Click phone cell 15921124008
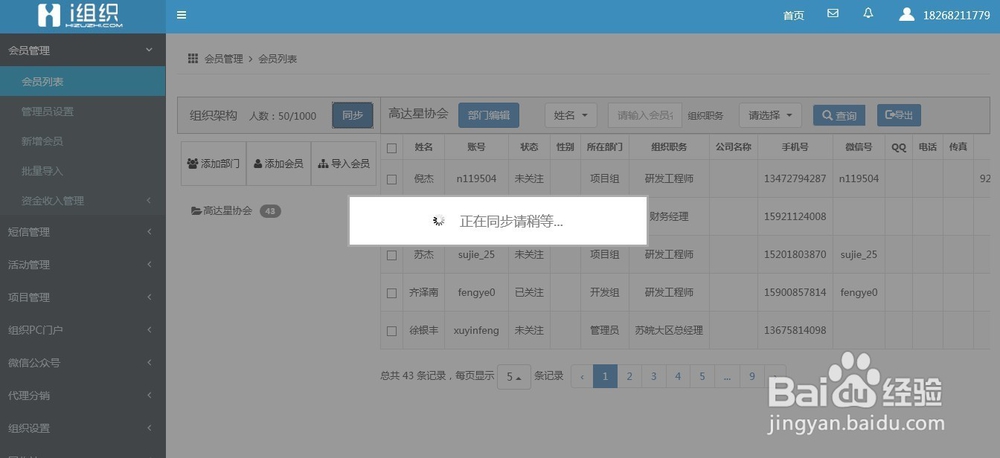The image size is (1000, 458). (795, 216)
